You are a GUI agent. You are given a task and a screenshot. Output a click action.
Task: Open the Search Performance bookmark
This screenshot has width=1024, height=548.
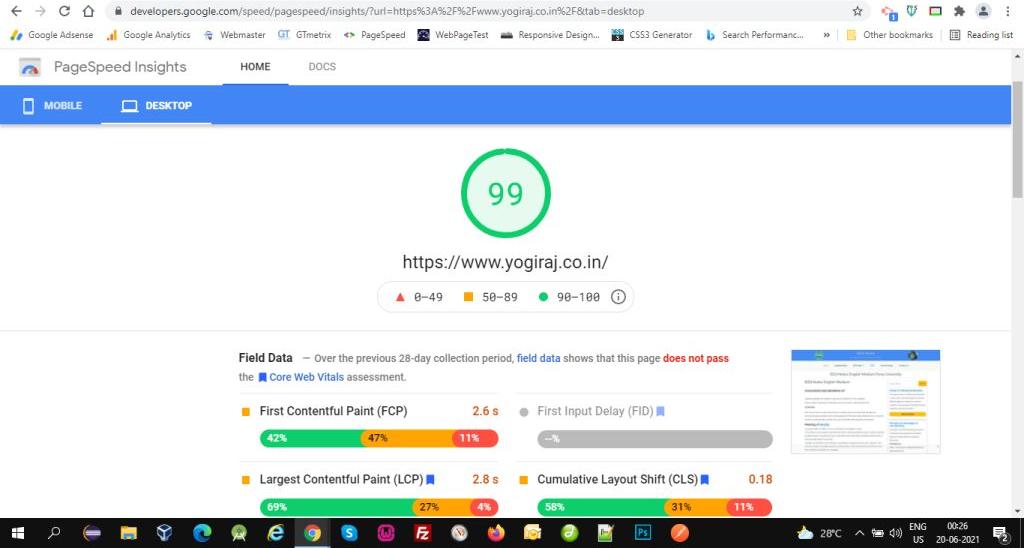(x=755, y=35)
